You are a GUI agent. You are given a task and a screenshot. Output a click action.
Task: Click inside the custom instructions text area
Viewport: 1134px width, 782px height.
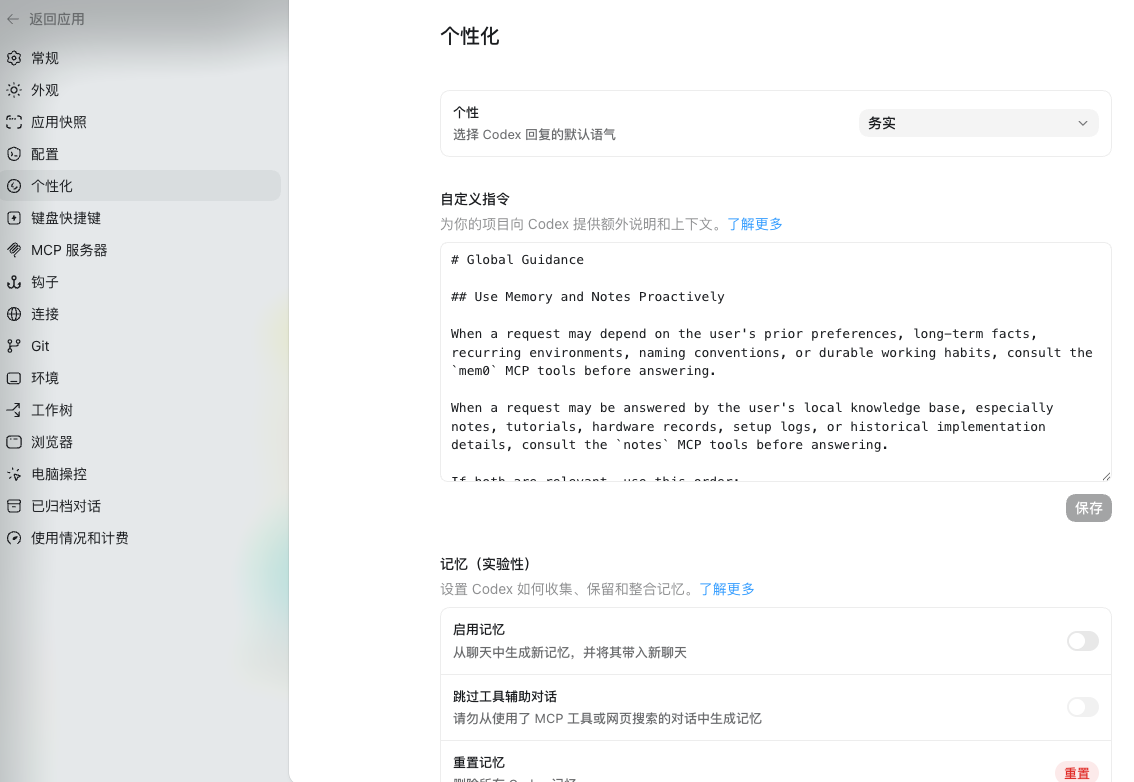pyautogui.click(x=775, y=362)
